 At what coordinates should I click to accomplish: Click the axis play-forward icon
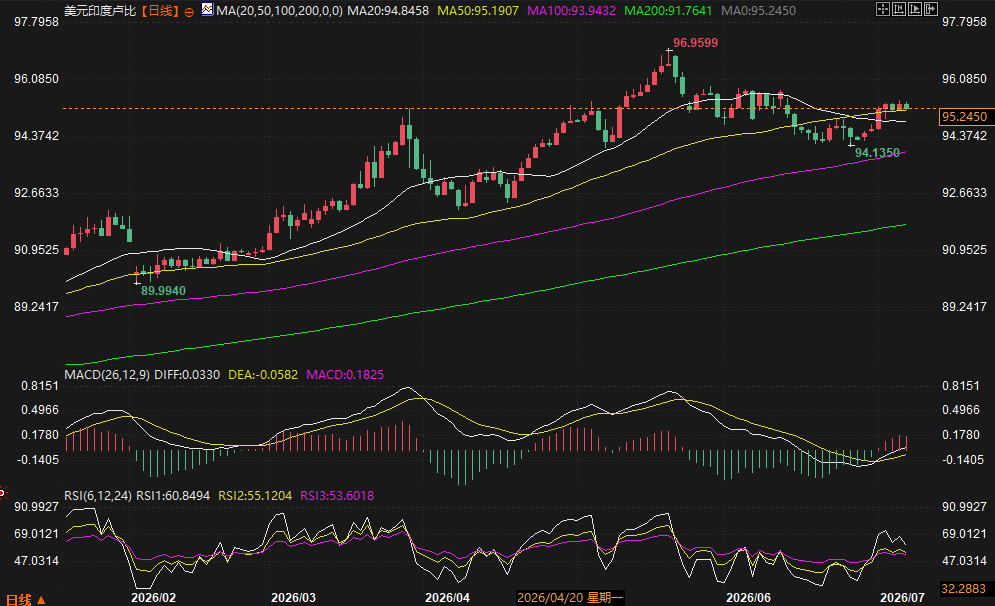(x=915, y=9)
